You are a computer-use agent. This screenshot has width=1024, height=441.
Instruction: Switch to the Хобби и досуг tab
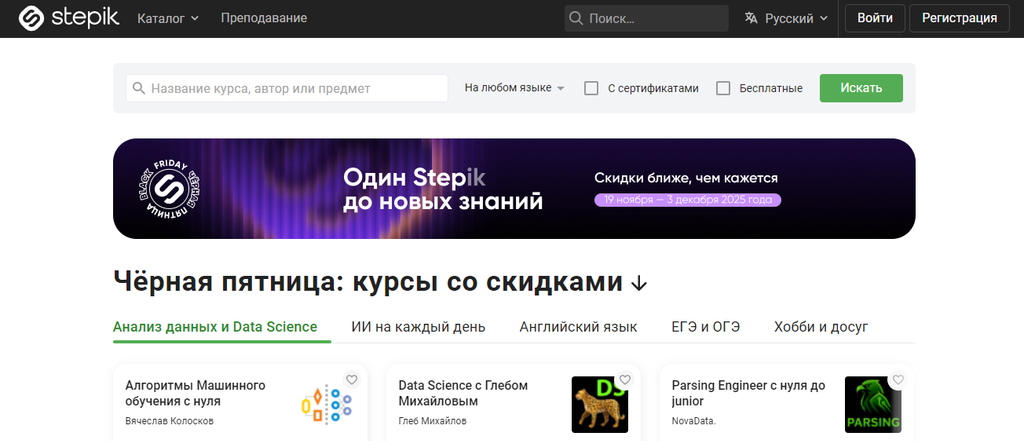[821, 327]
